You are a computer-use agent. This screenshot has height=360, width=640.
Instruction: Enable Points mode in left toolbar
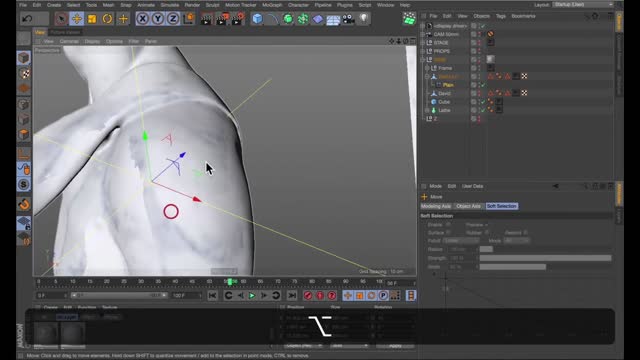(24, 104)
